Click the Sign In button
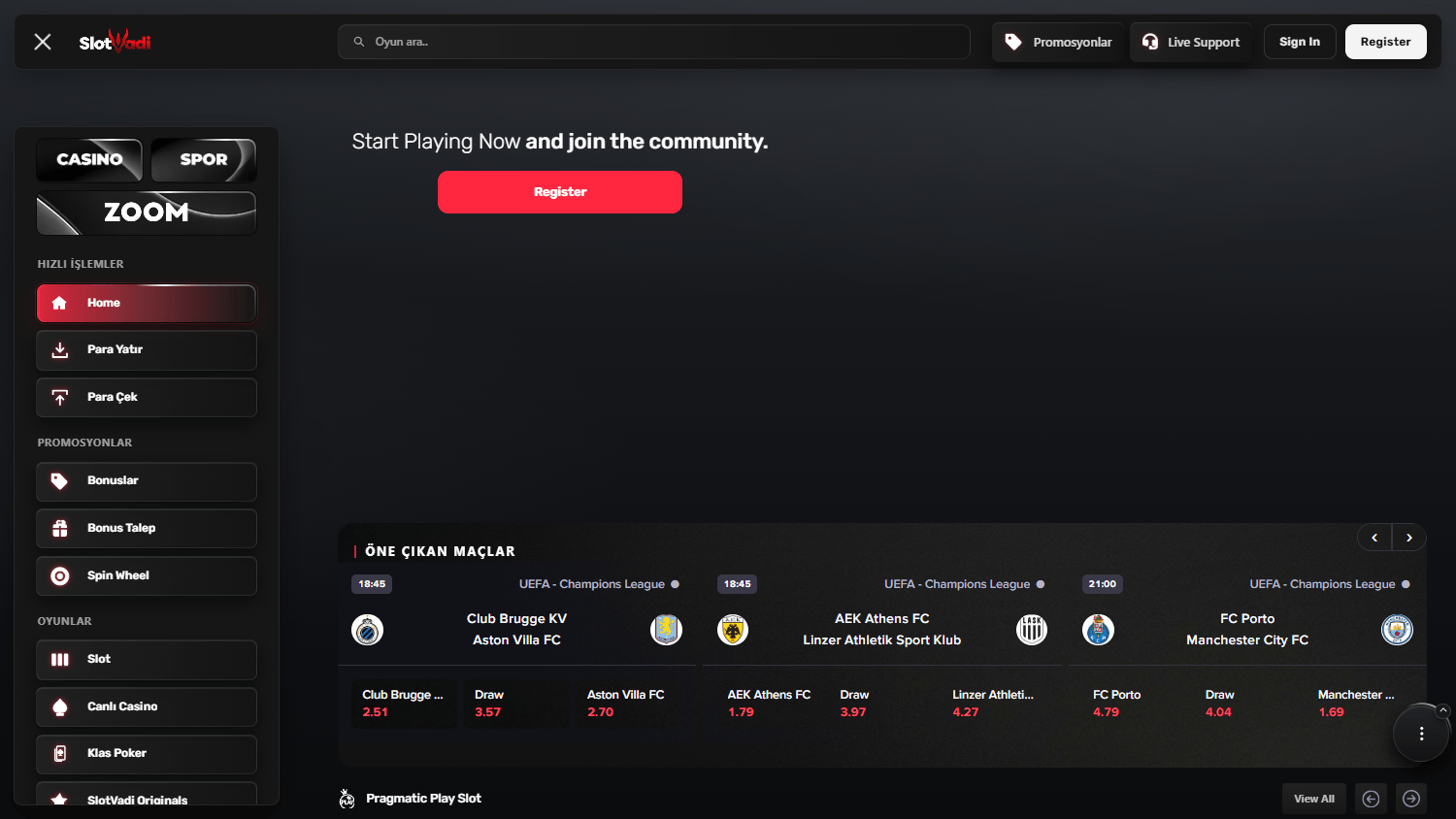Viewport: 1456px width, 819px height. tap(1300, 42)
